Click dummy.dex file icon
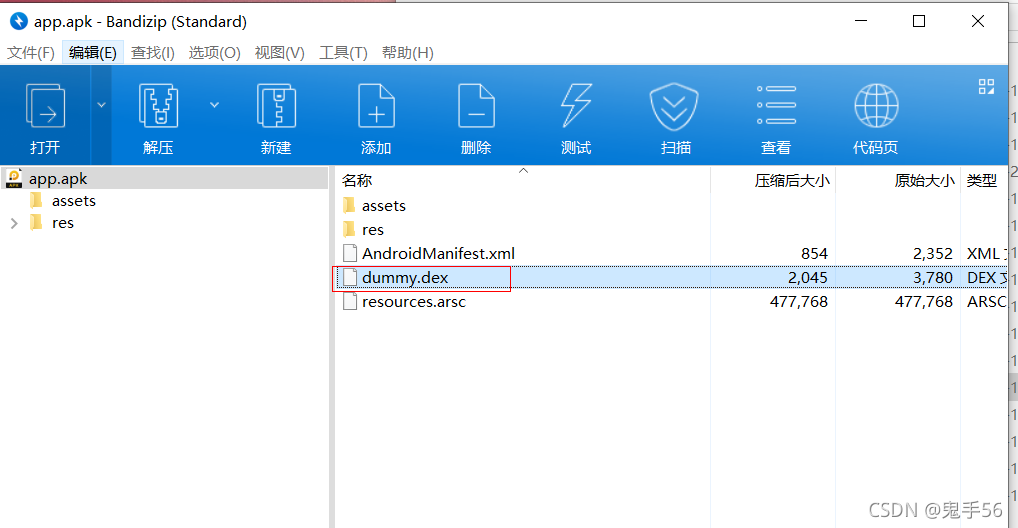Screen dimensions: 1018x528 point(350,277)
